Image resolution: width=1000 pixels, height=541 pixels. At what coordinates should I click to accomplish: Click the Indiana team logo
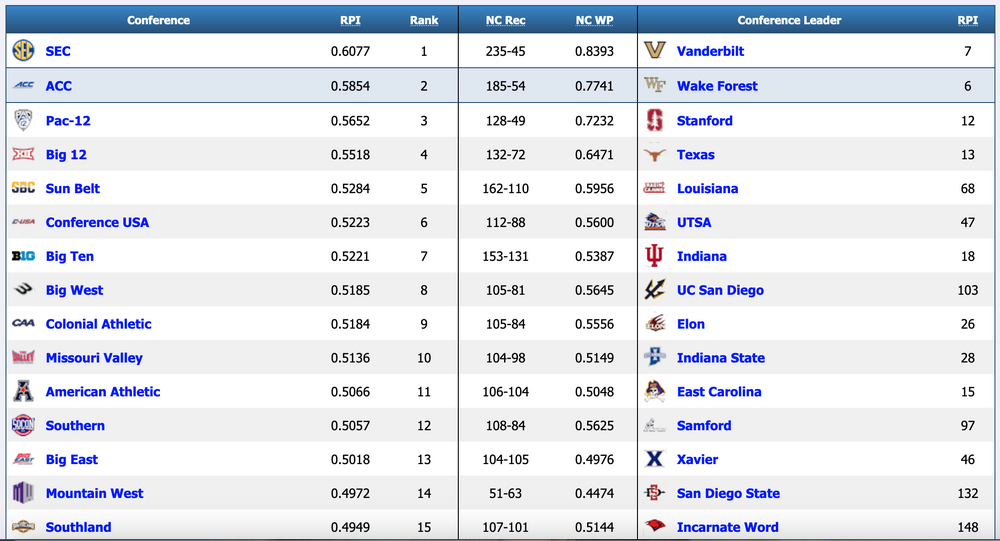(x=655, y=257)
